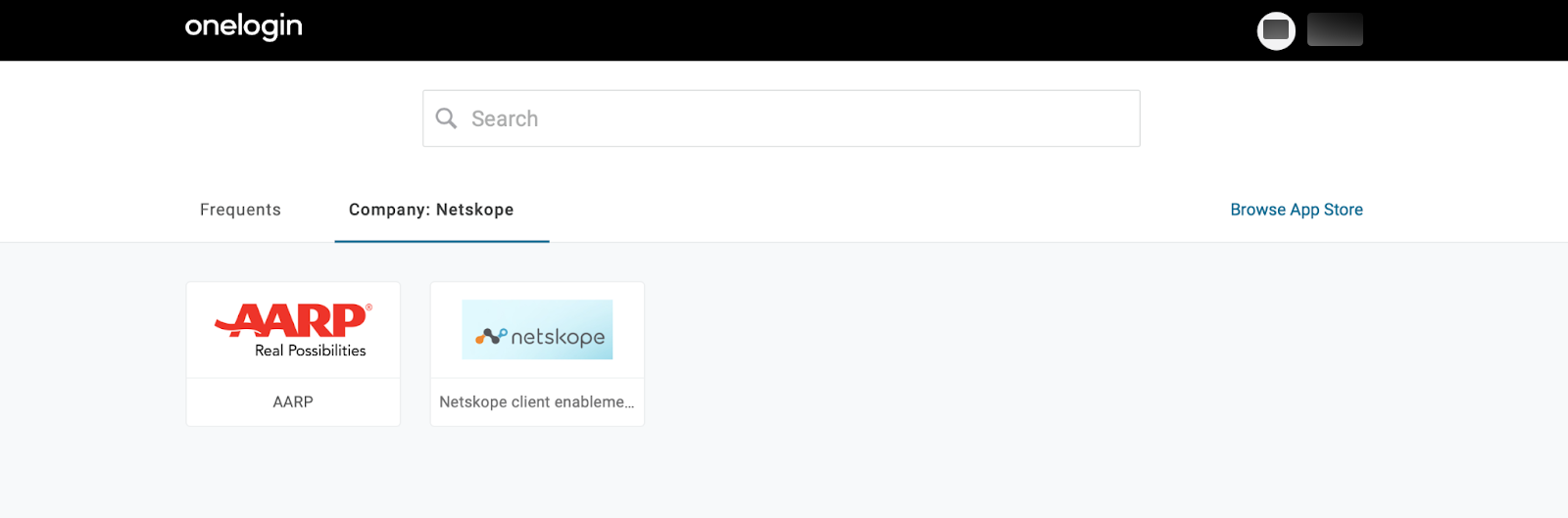Launch the AARP app label
This screenshot has height=518, width=1568.
tap(293, 401)
